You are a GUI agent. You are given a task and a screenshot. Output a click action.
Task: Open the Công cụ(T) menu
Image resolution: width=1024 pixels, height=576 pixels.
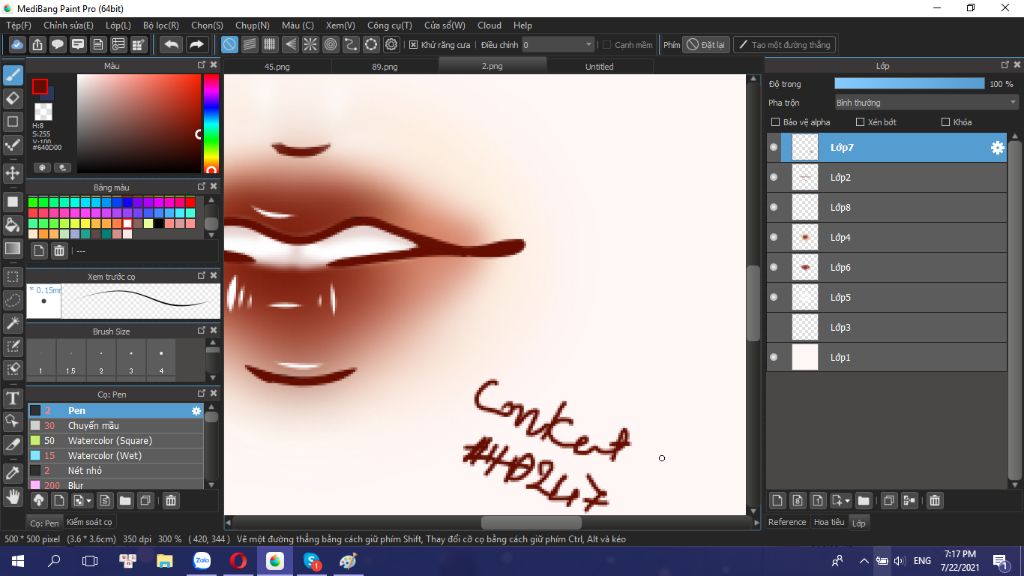[x=389, y=25]
